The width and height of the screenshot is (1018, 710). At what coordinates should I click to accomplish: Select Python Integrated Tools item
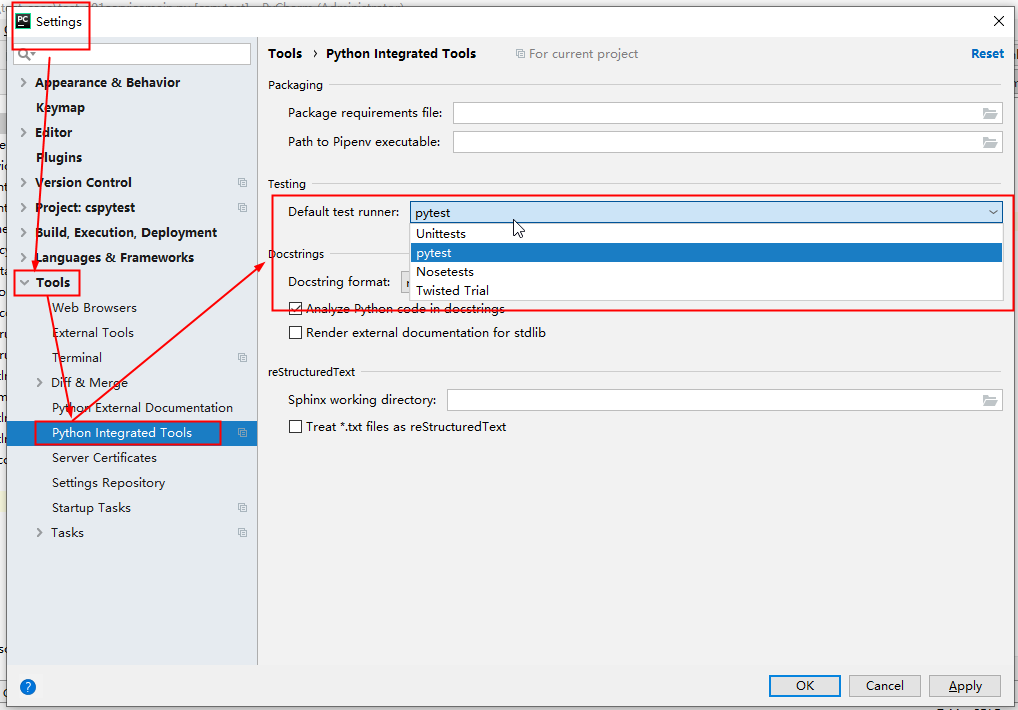click(x=122, y=433)
